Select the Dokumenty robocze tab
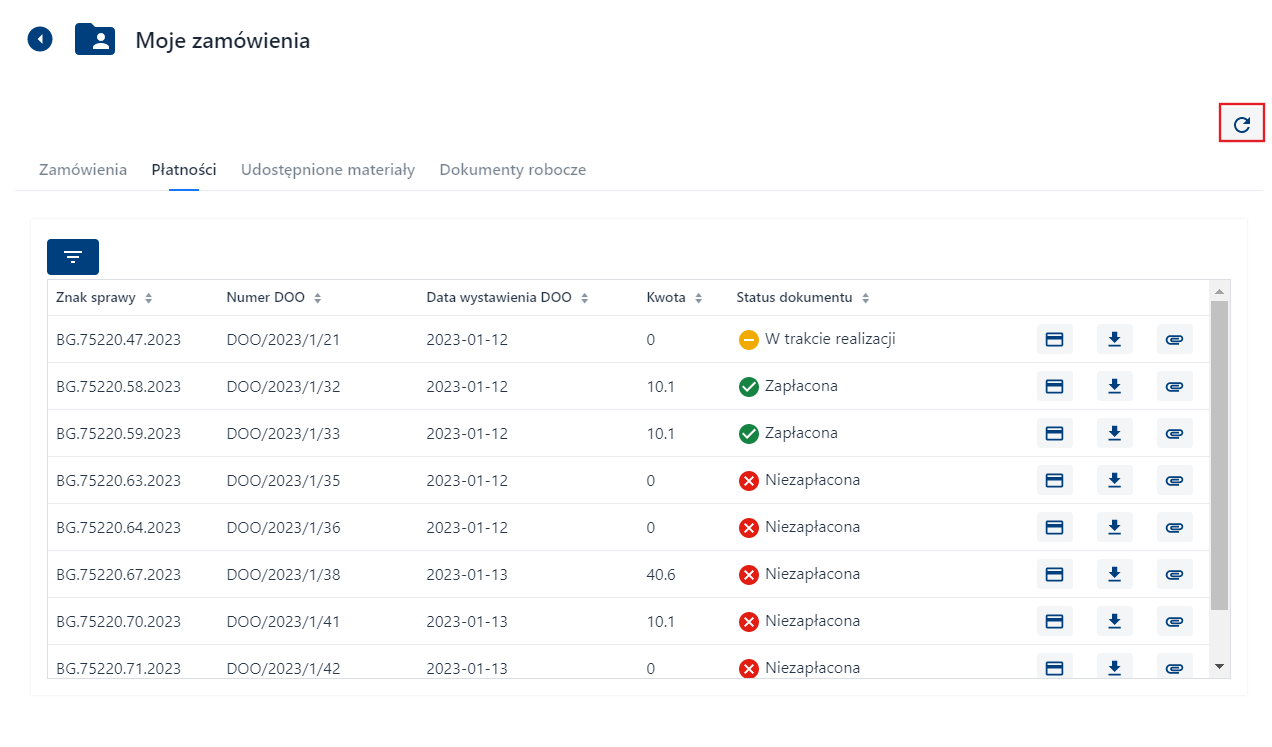 [x=512, y=170]
